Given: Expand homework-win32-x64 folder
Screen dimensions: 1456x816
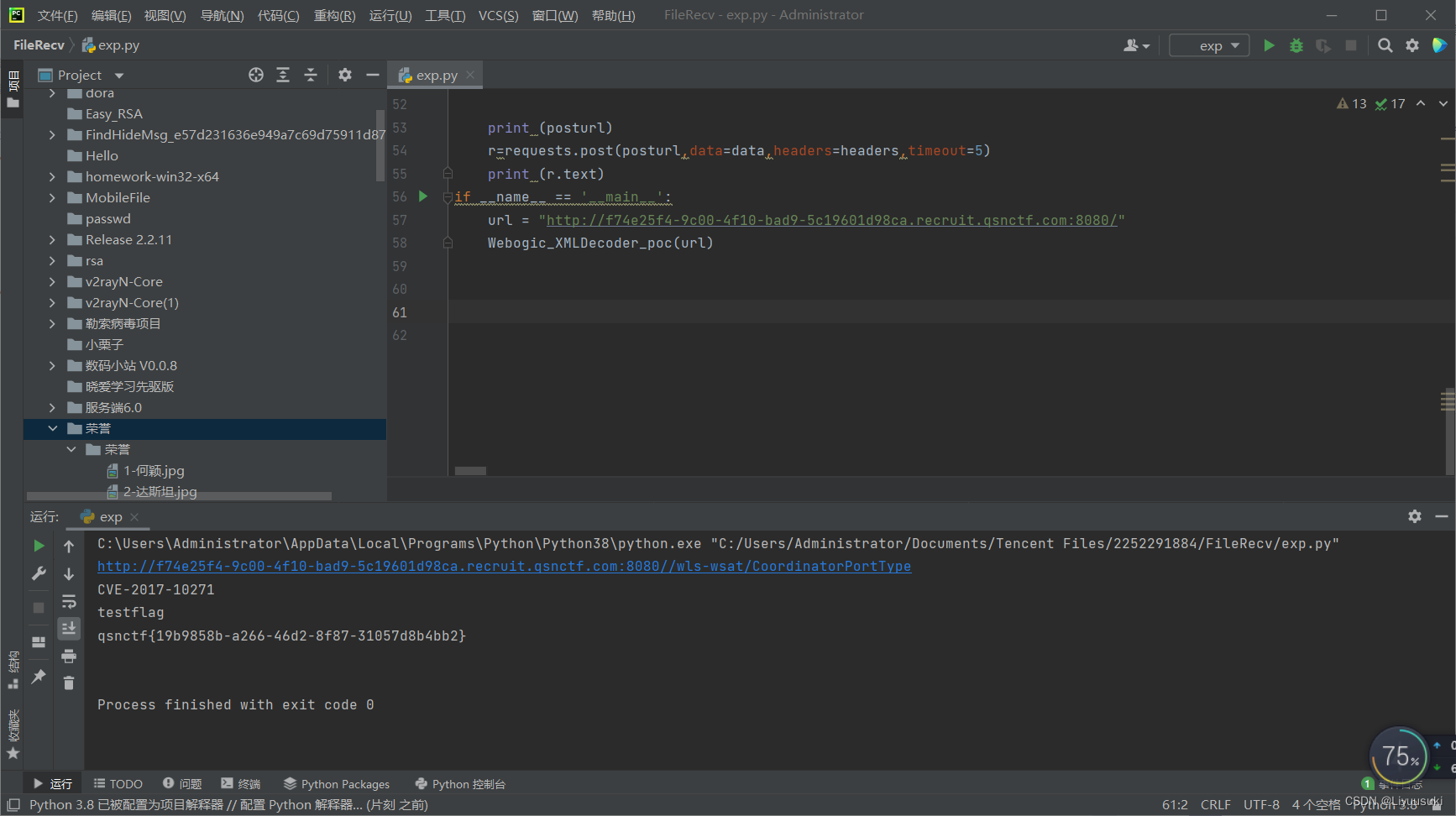Looking at the screenshot, I should click(52, 176).
